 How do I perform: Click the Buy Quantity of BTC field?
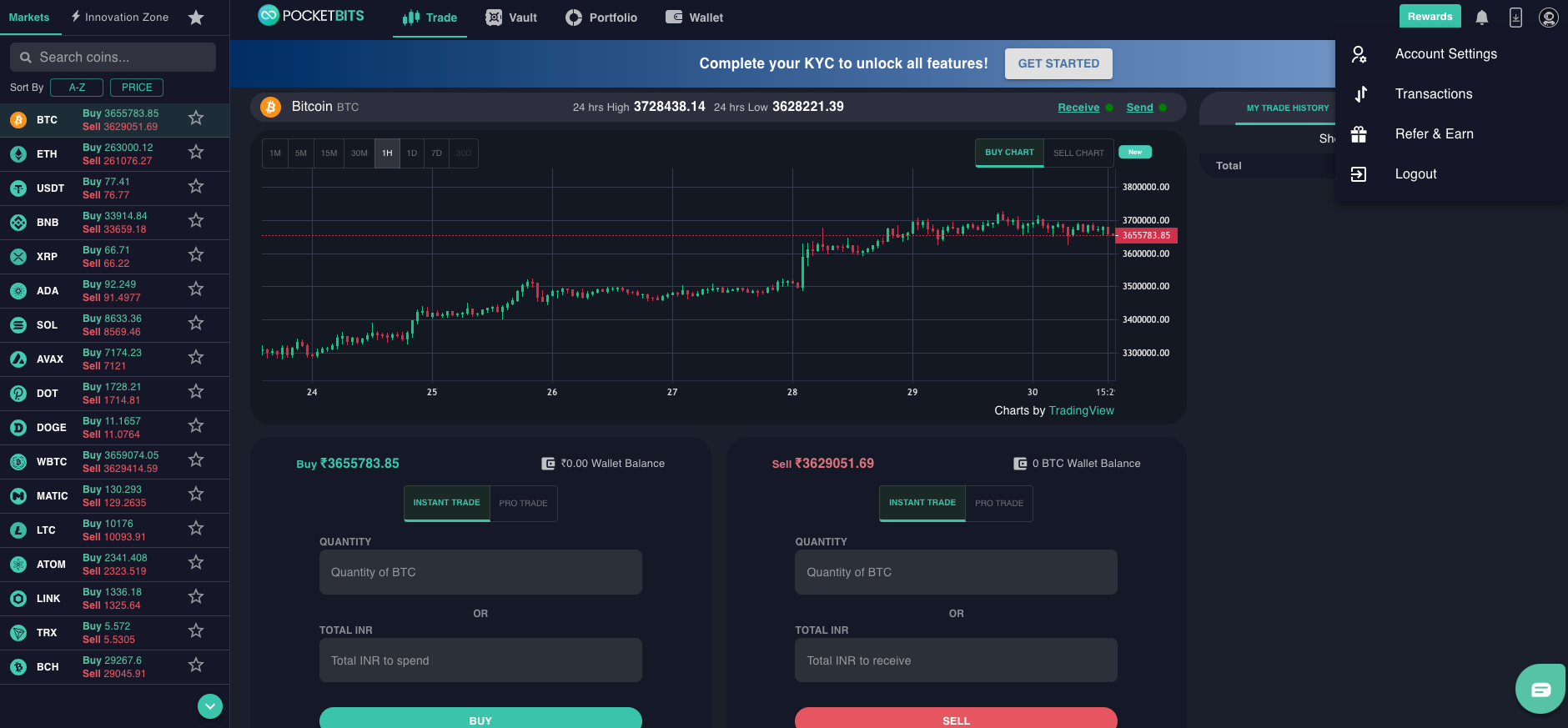pyautogui.click(x=480, y=572)
